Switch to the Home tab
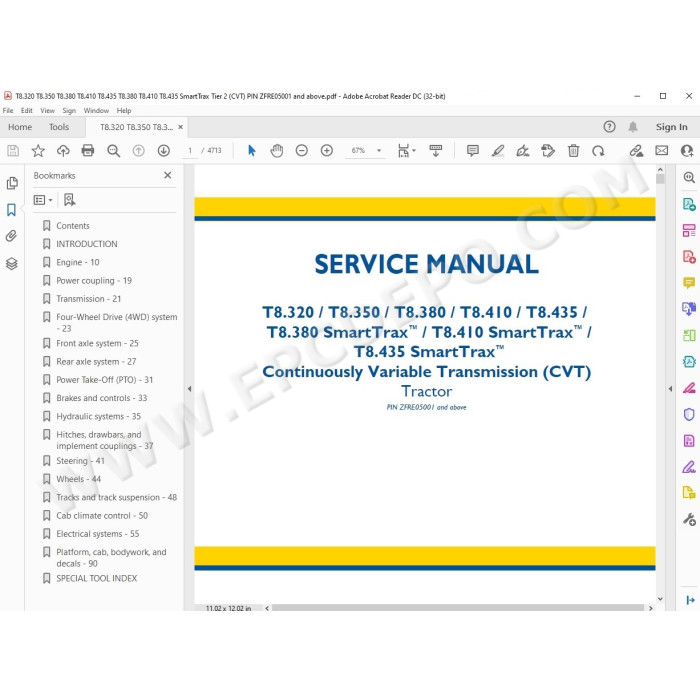Viewport: 700px width, 700px height. 20,127
